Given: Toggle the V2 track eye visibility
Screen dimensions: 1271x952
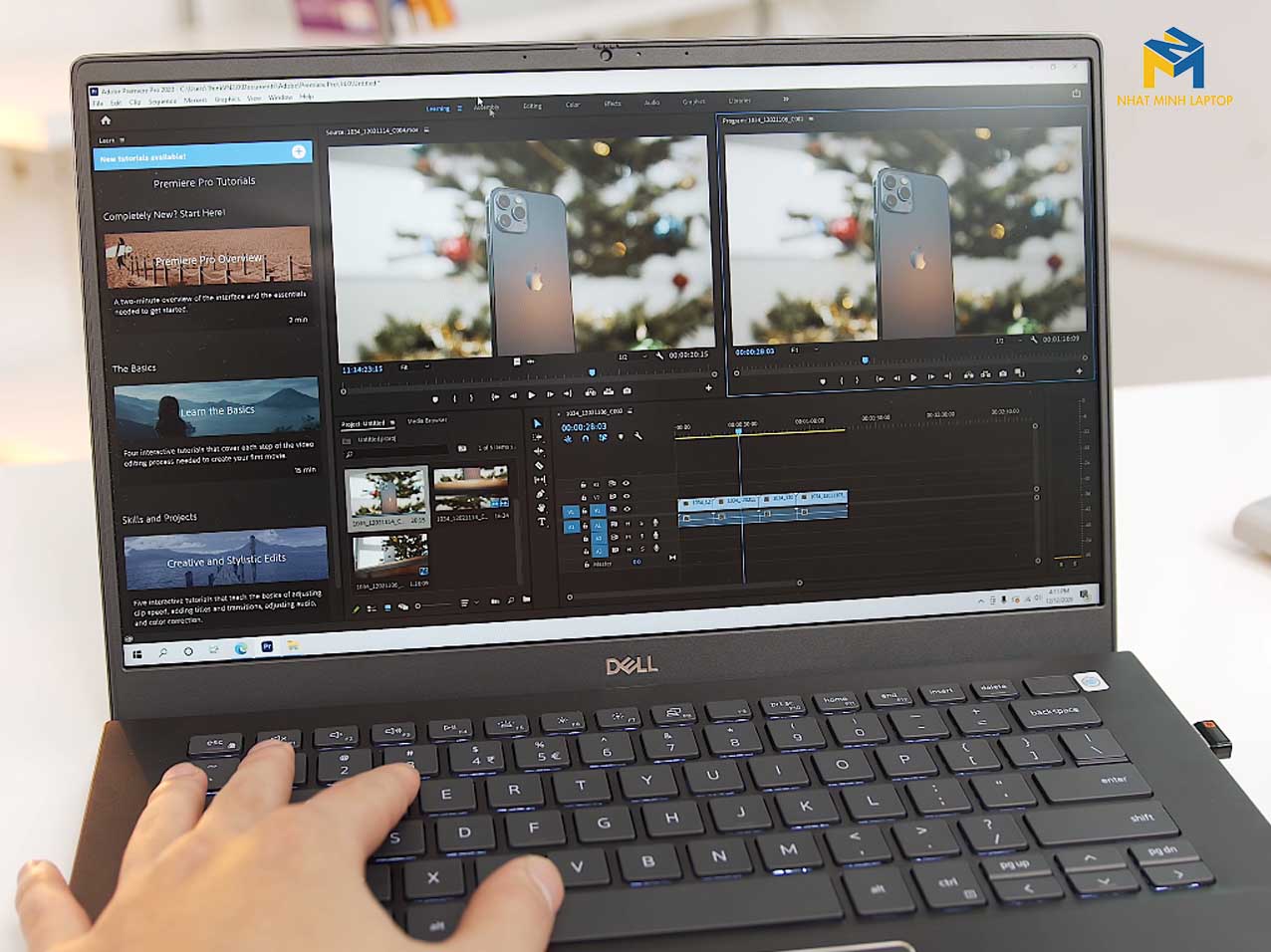Looking at the screenshot, I should point(626,496).
